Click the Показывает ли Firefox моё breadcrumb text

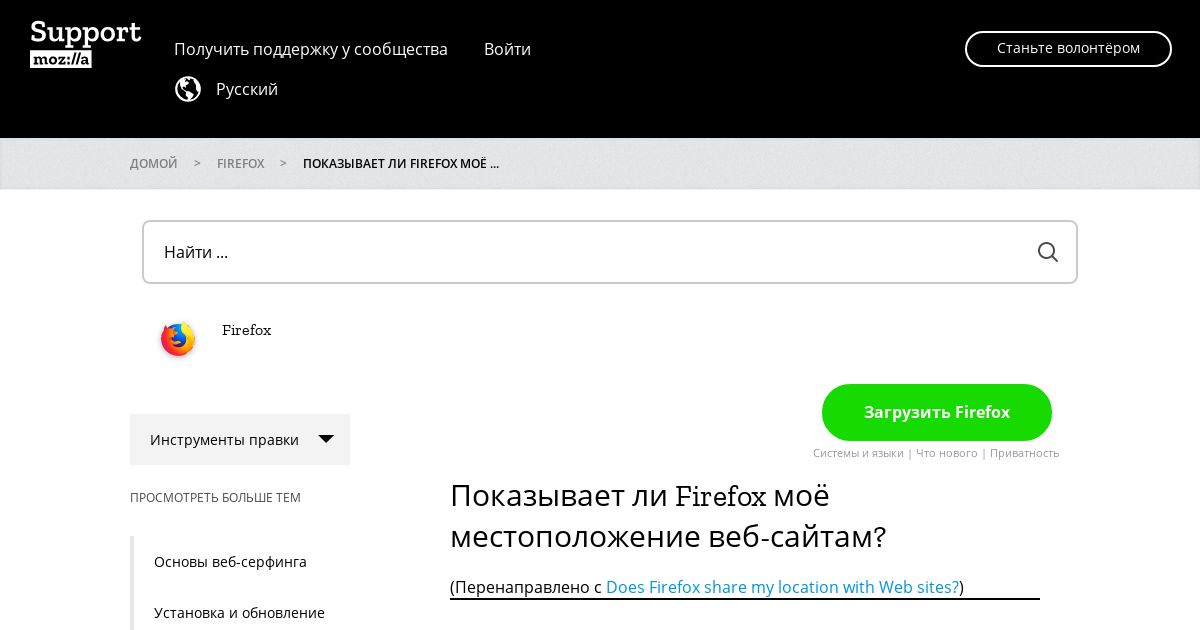[401, 163]
